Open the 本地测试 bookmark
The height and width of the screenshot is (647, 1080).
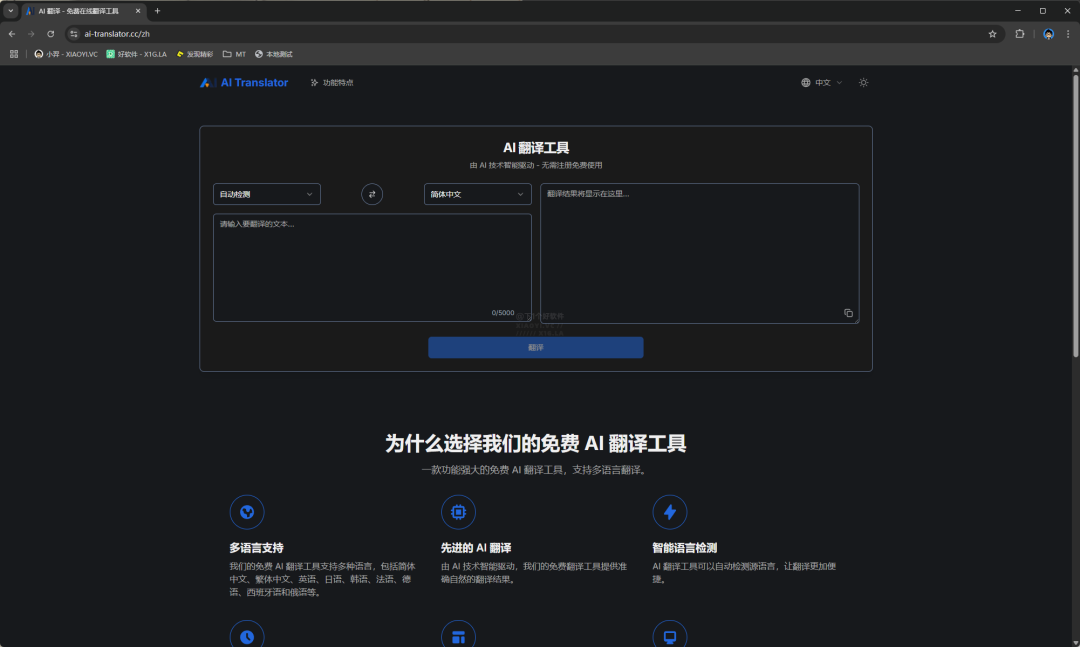coord(273,54)
